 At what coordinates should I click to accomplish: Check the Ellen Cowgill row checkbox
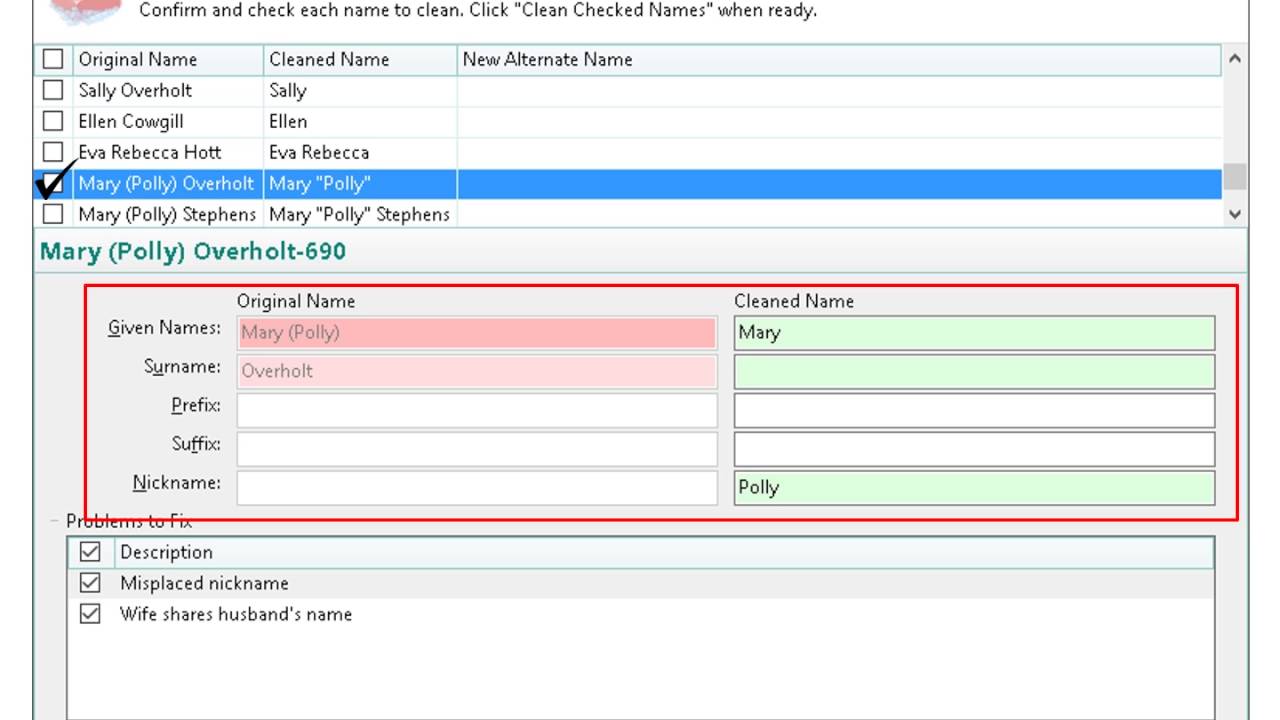52,121
